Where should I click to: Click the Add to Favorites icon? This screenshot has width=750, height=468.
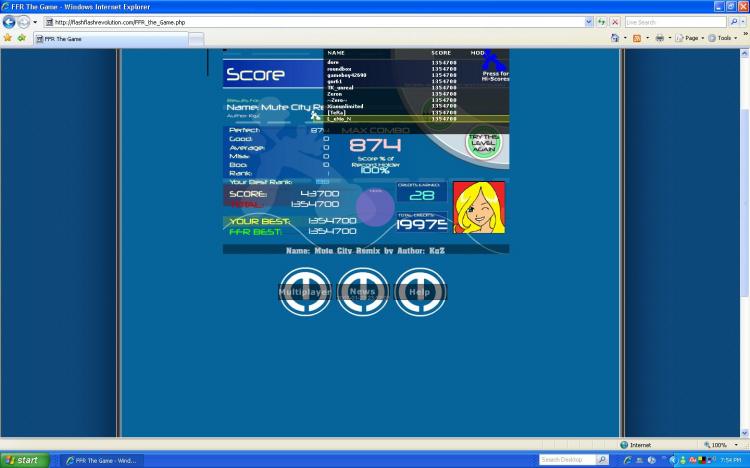pos(21,38)
